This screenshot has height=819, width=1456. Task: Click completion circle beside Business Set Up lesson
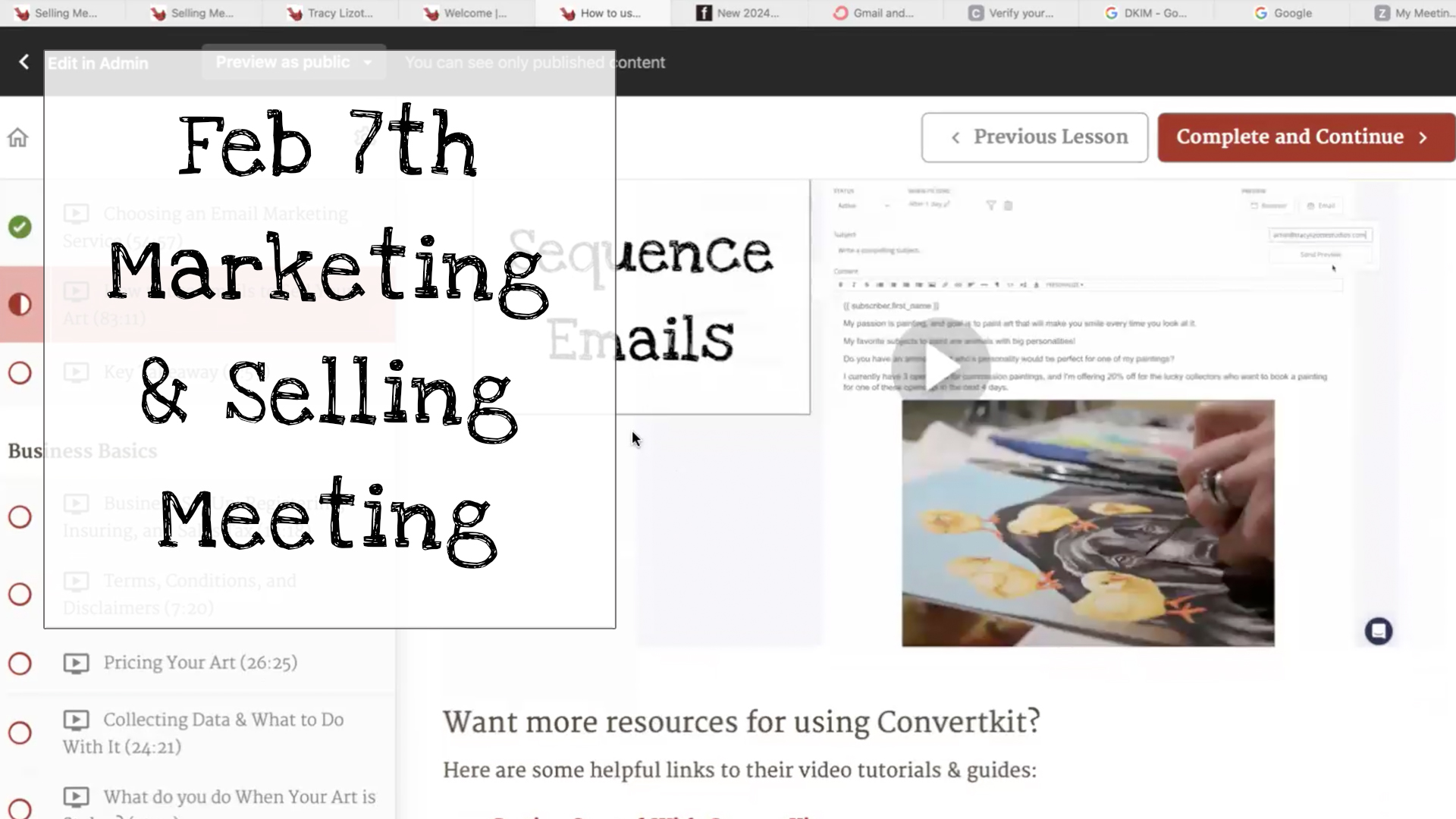pos(20,517)
